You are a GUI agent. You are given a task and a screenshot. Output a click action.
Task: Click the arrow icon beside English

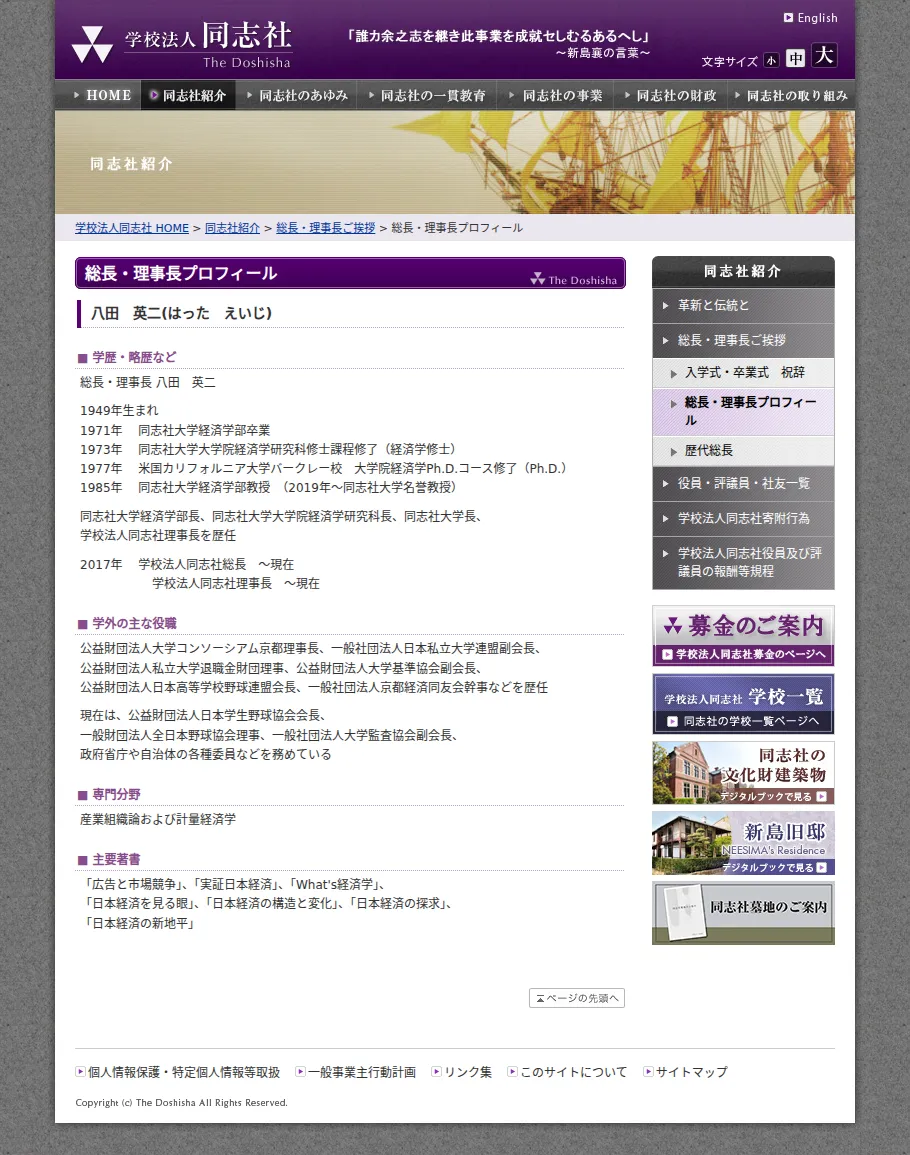[x=788, y=18]
